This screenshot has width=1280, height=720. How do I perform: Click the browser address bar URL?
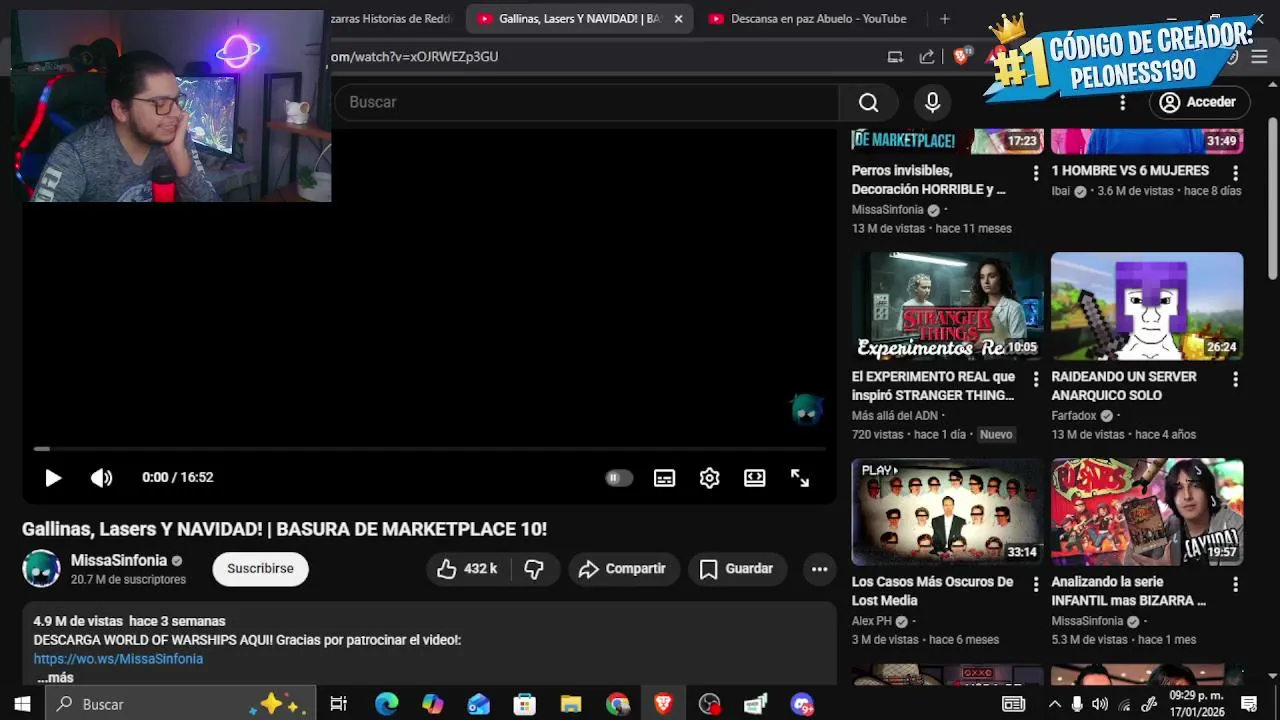pos(414,57)
